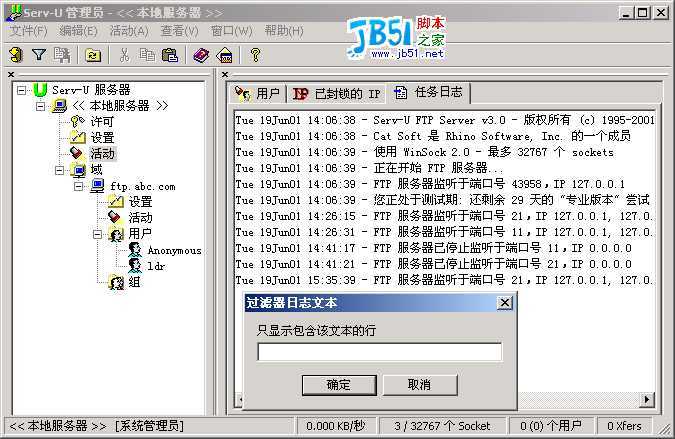Select 许可 in the server tree
This screenshot has height=439, width=675.
[102, 122]
